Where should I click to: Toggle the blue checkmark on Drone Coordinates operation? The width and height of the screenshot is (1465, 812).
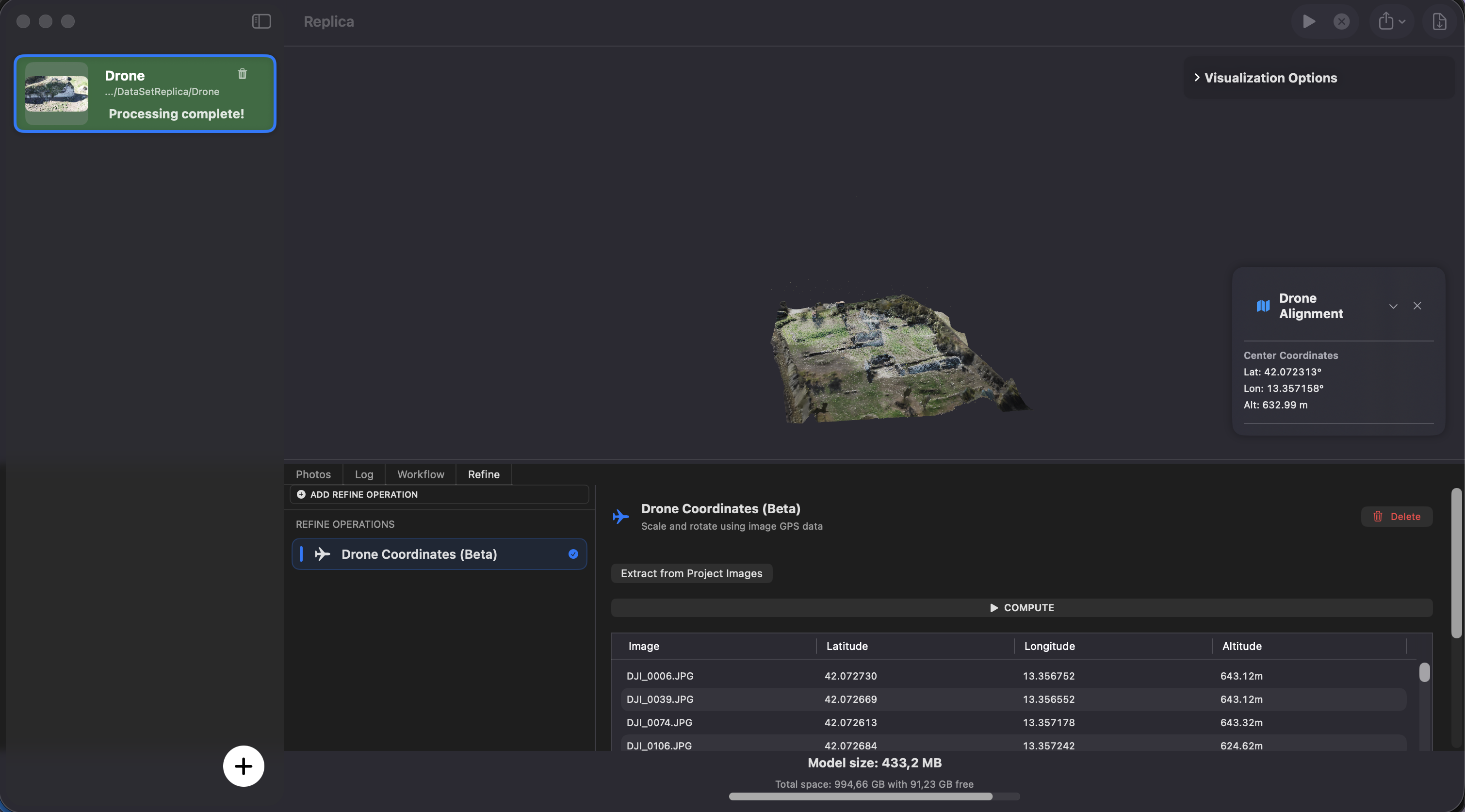click(573, 554)
